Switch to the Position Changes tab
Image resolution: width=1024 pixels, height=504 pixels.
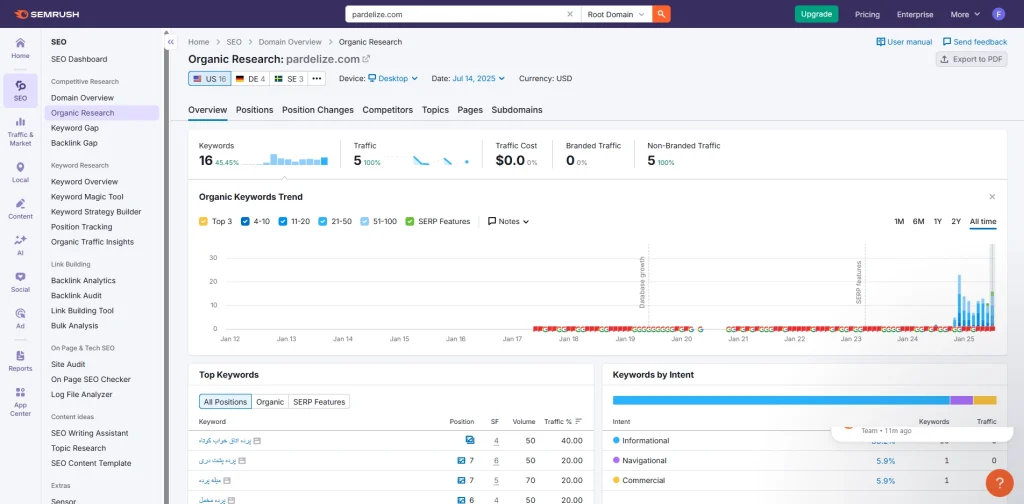[317, 110]
